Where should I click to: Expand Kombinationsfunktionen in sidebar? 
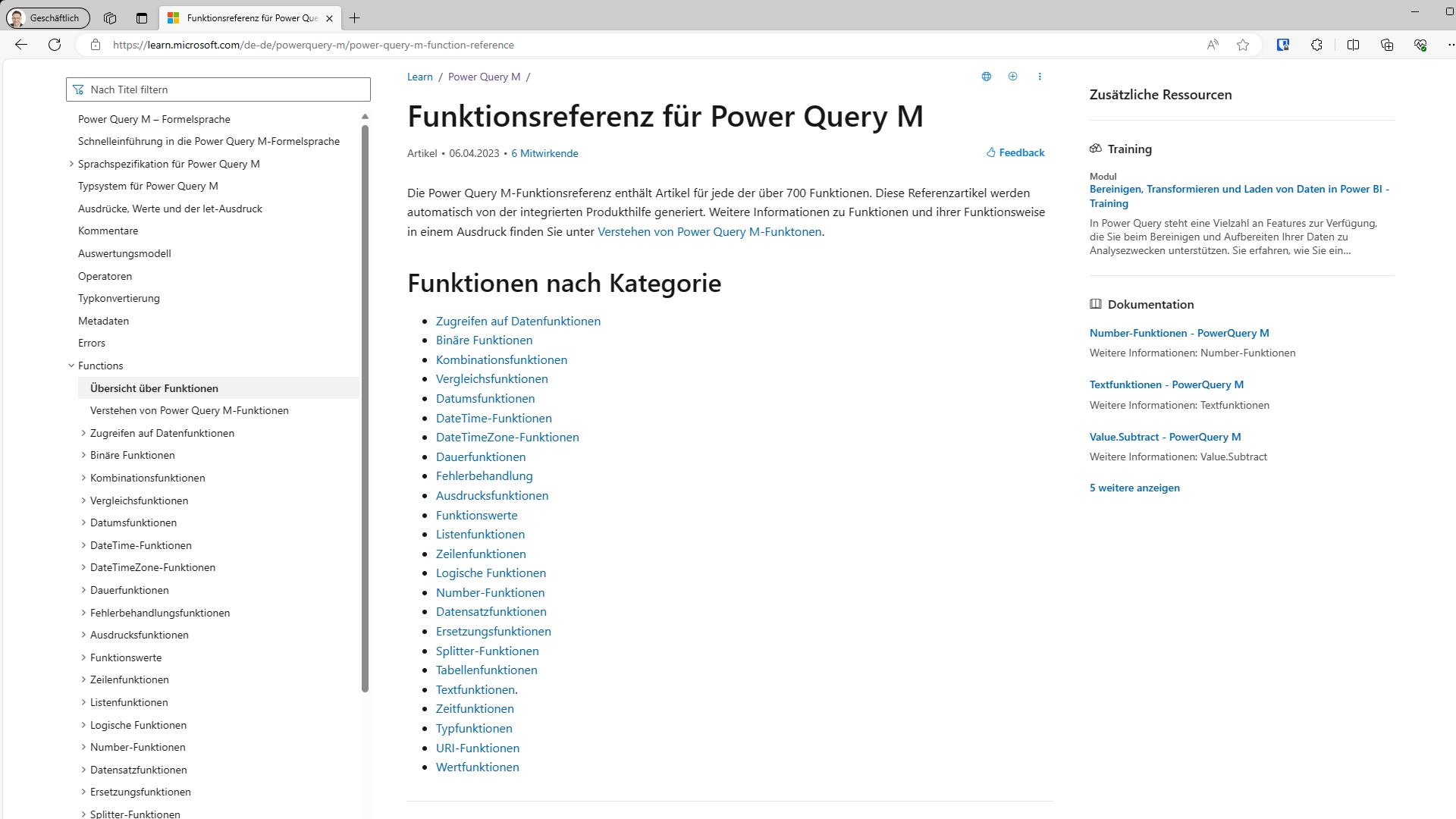pyautogui.click(x=83, y=478)
